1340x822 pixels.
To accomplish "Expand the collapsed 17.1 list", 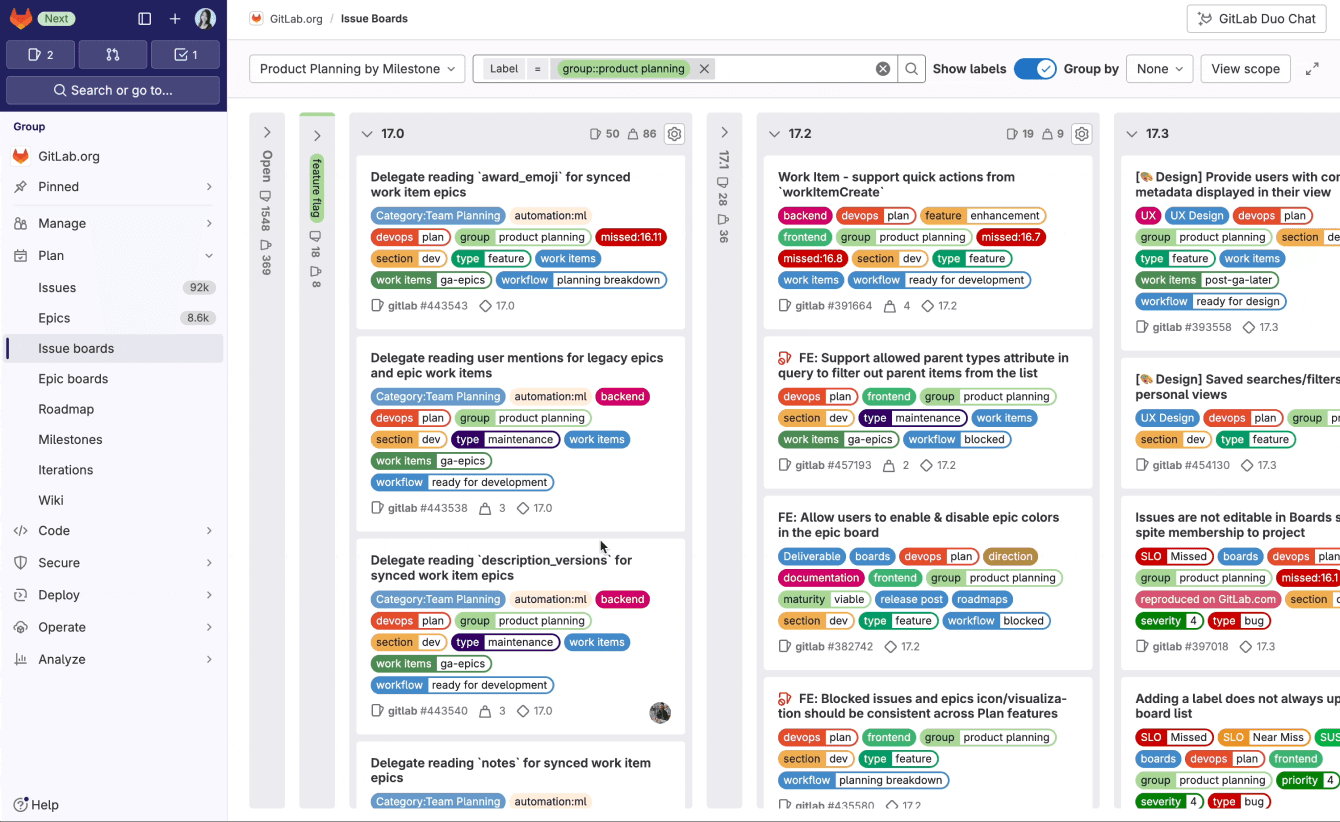I will point(724,132).
